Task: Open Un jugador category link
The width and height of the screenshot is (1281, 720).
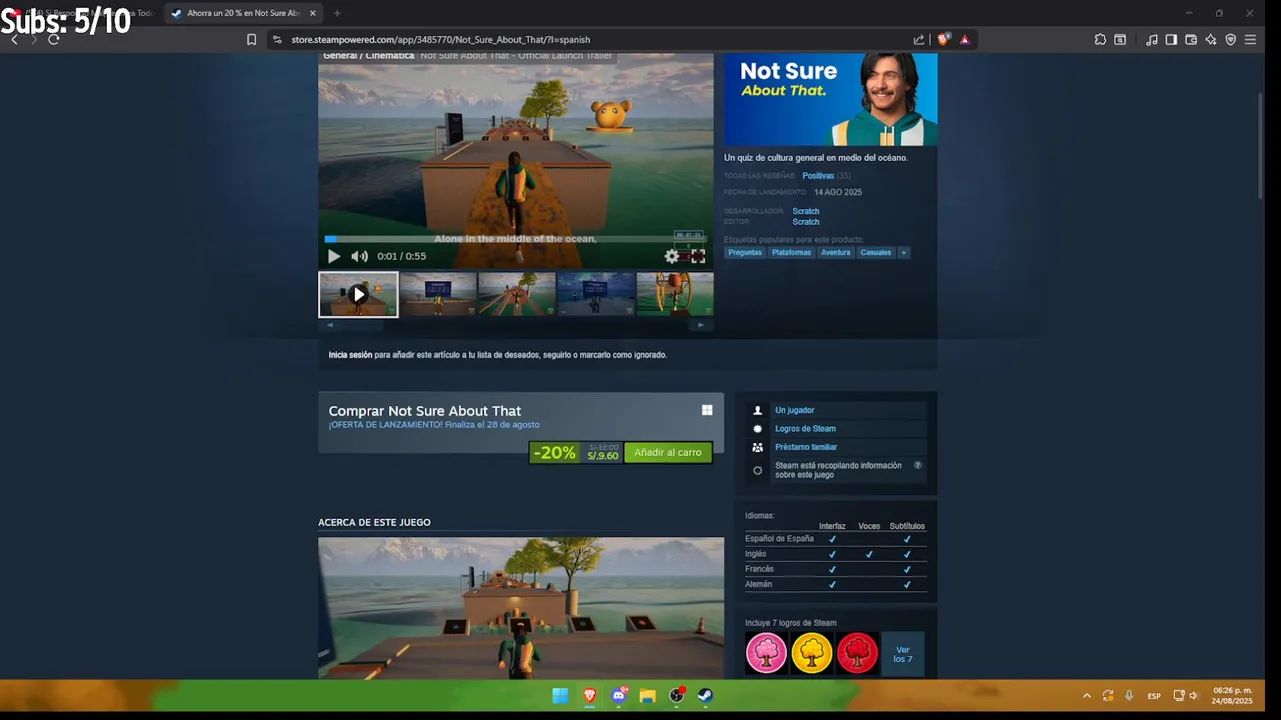Action: 794,410
